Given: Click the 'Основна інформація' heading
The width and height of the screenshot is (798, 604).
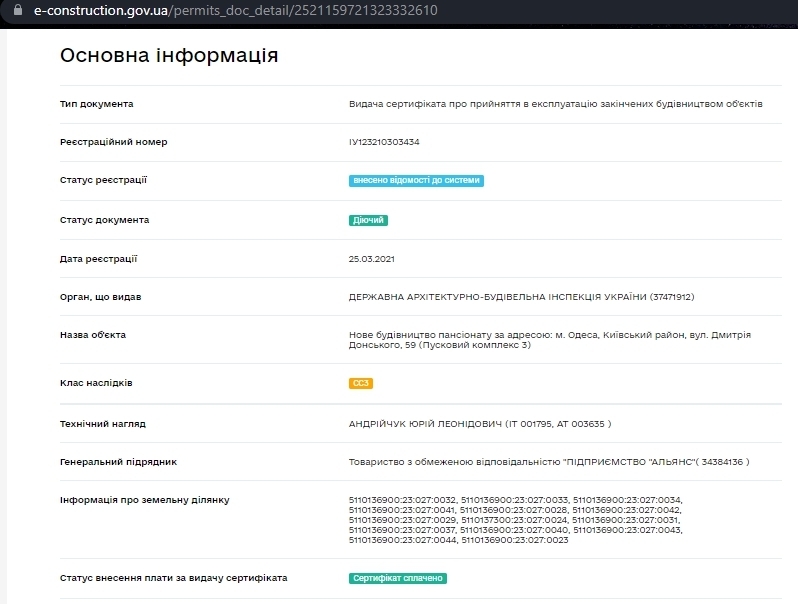Looking at the screenshot, I should (169, 55).
